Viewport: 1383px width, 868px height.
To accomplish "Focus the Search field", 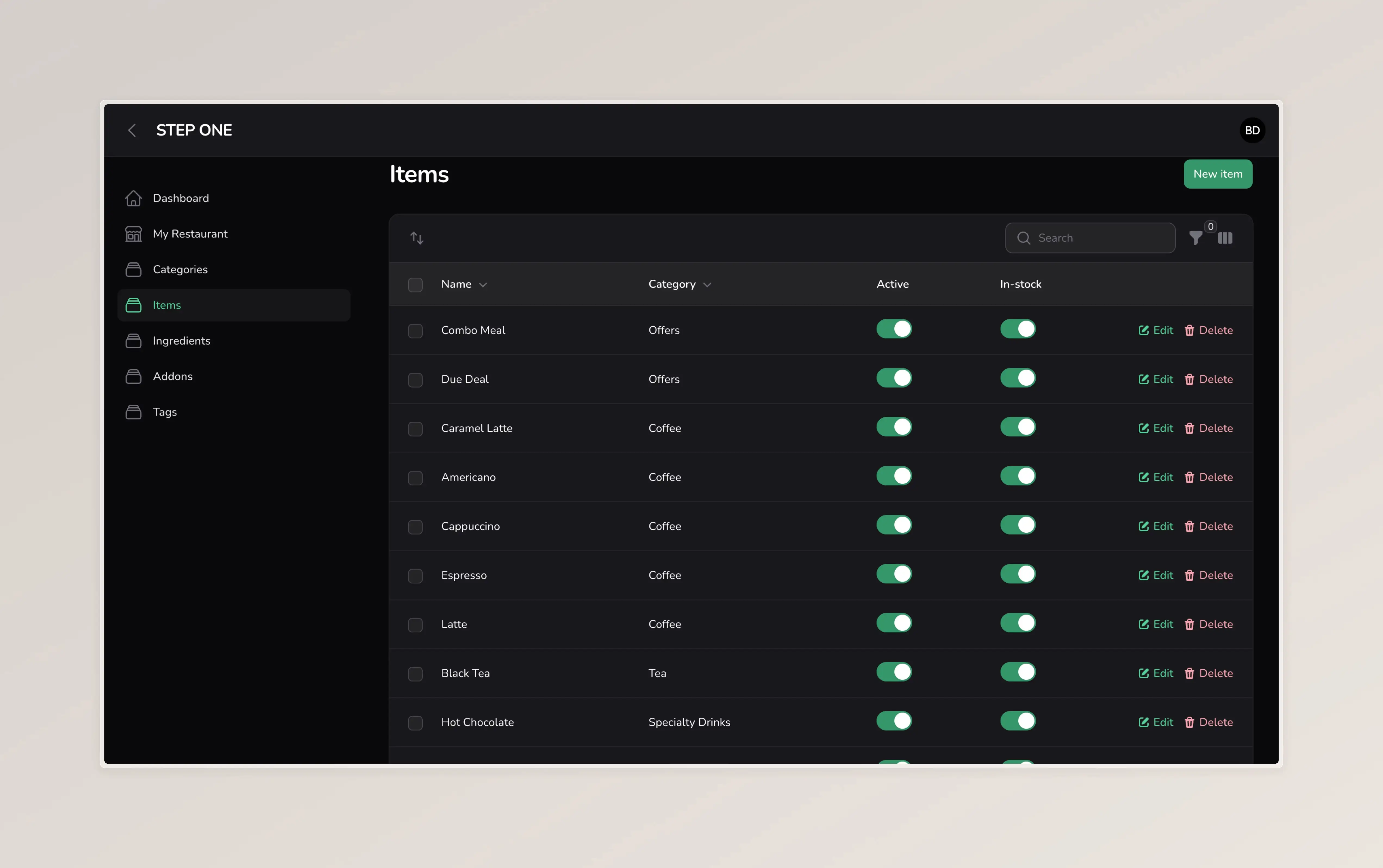I will 1090,238.
